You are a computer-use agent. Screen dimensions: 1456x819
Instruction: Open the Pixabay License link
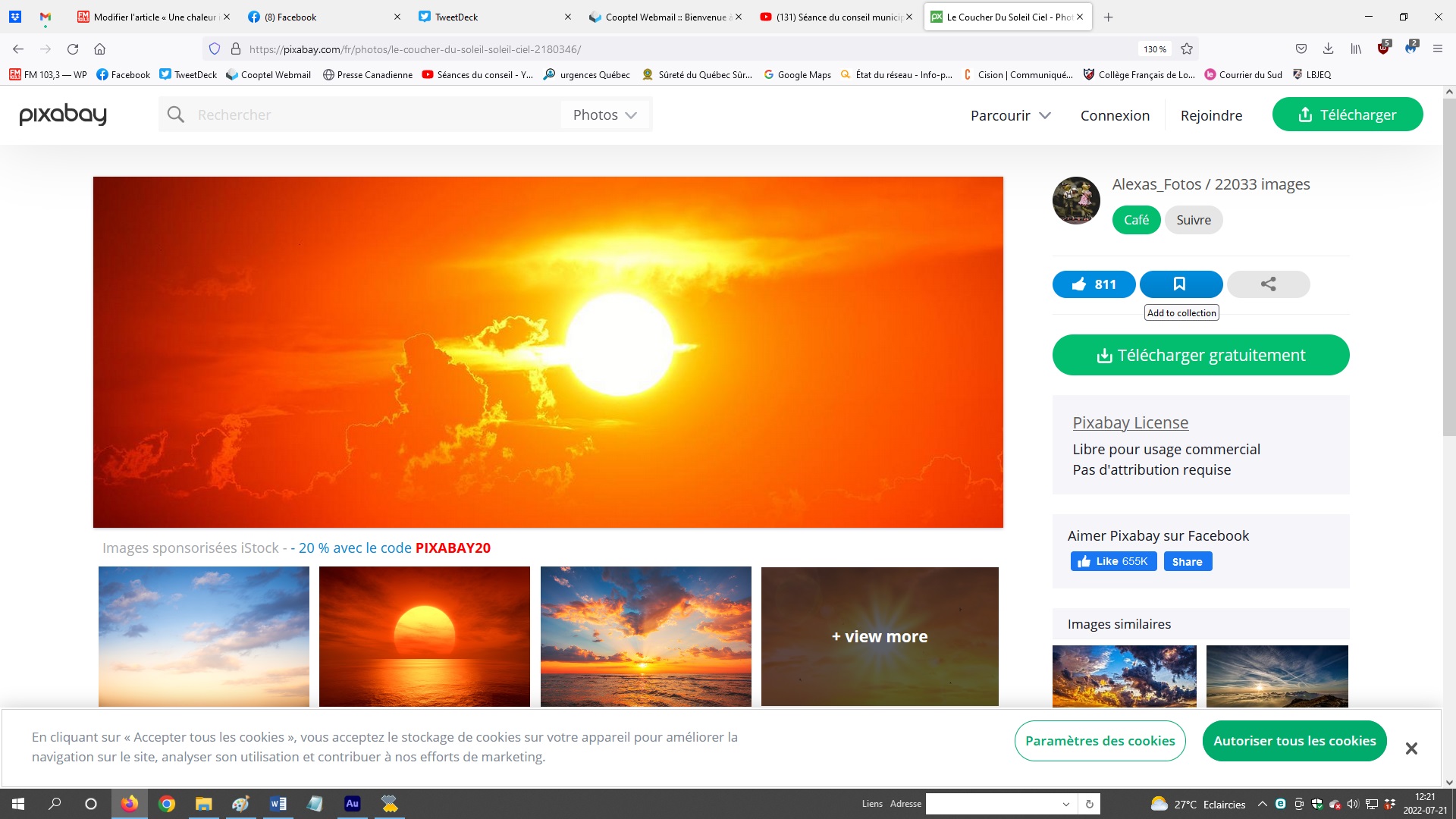coord(1130,422)
